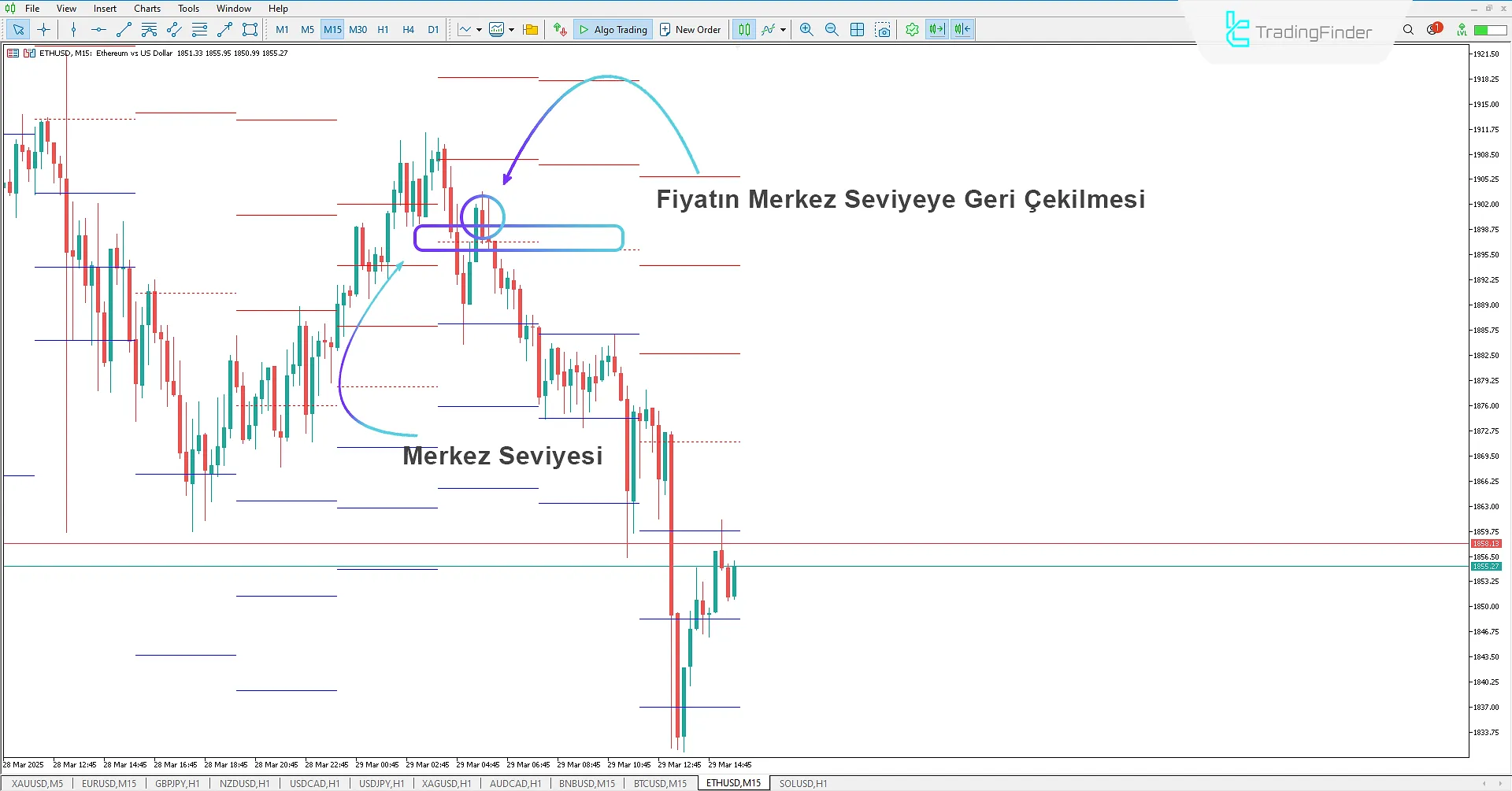Open the Tools menu
The image size is (1512, 791).
(188, 9)
